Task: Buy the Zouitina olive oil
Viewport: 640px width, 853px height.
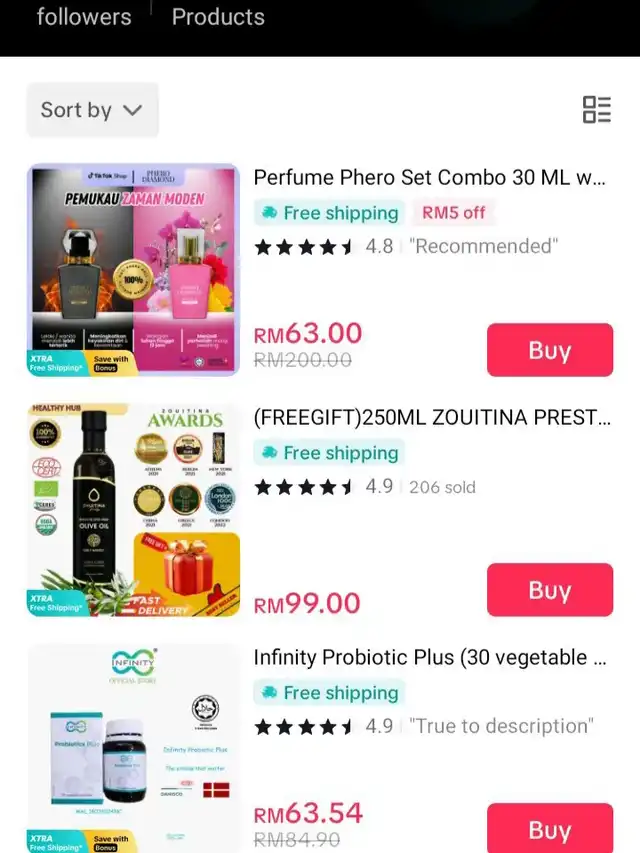Action: click(x=550, y=590)
